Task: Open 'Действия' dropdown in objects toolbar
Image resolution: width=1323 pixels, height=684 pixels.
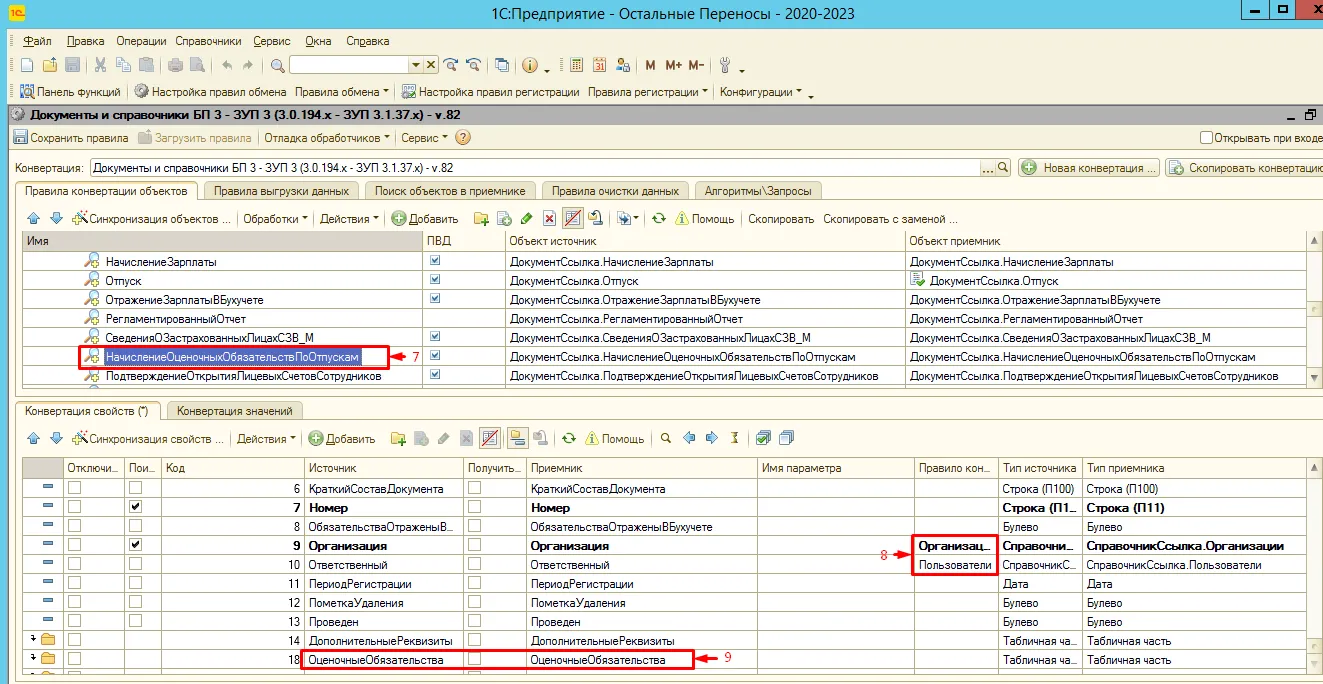Action: click(x=349, y=218)
